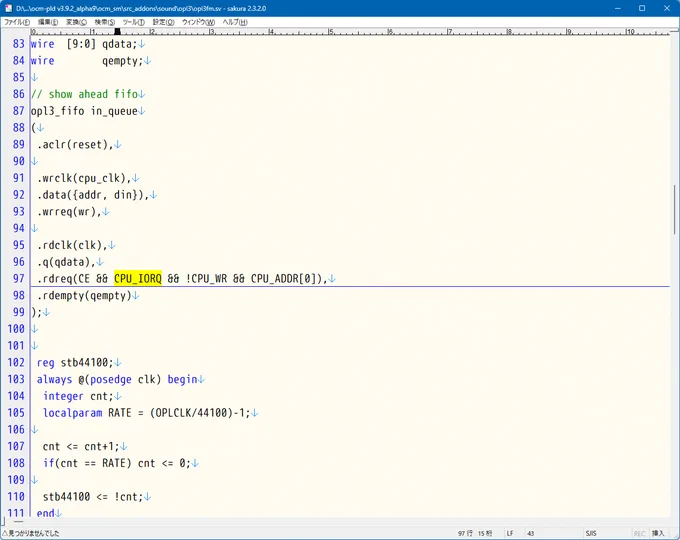Click the '97 行 15 桁' position indicator

(475, 533)
